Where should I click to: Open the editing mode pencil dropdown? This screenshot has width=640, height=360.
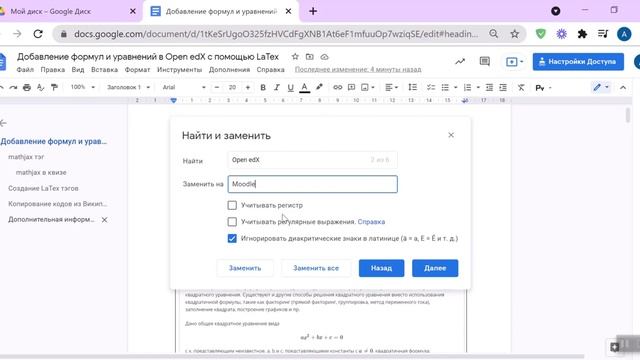601,87
